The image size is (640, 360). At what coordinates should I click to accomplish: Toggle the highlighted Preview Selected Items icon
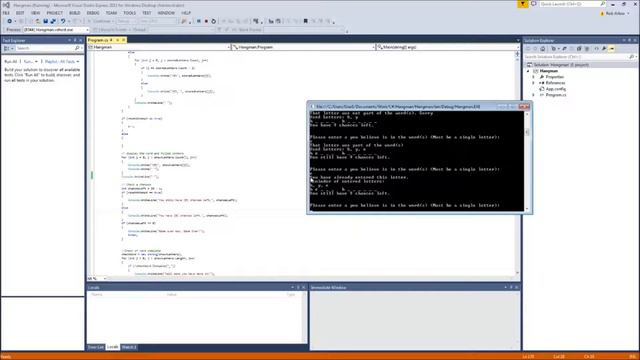(x=611, y=49)
